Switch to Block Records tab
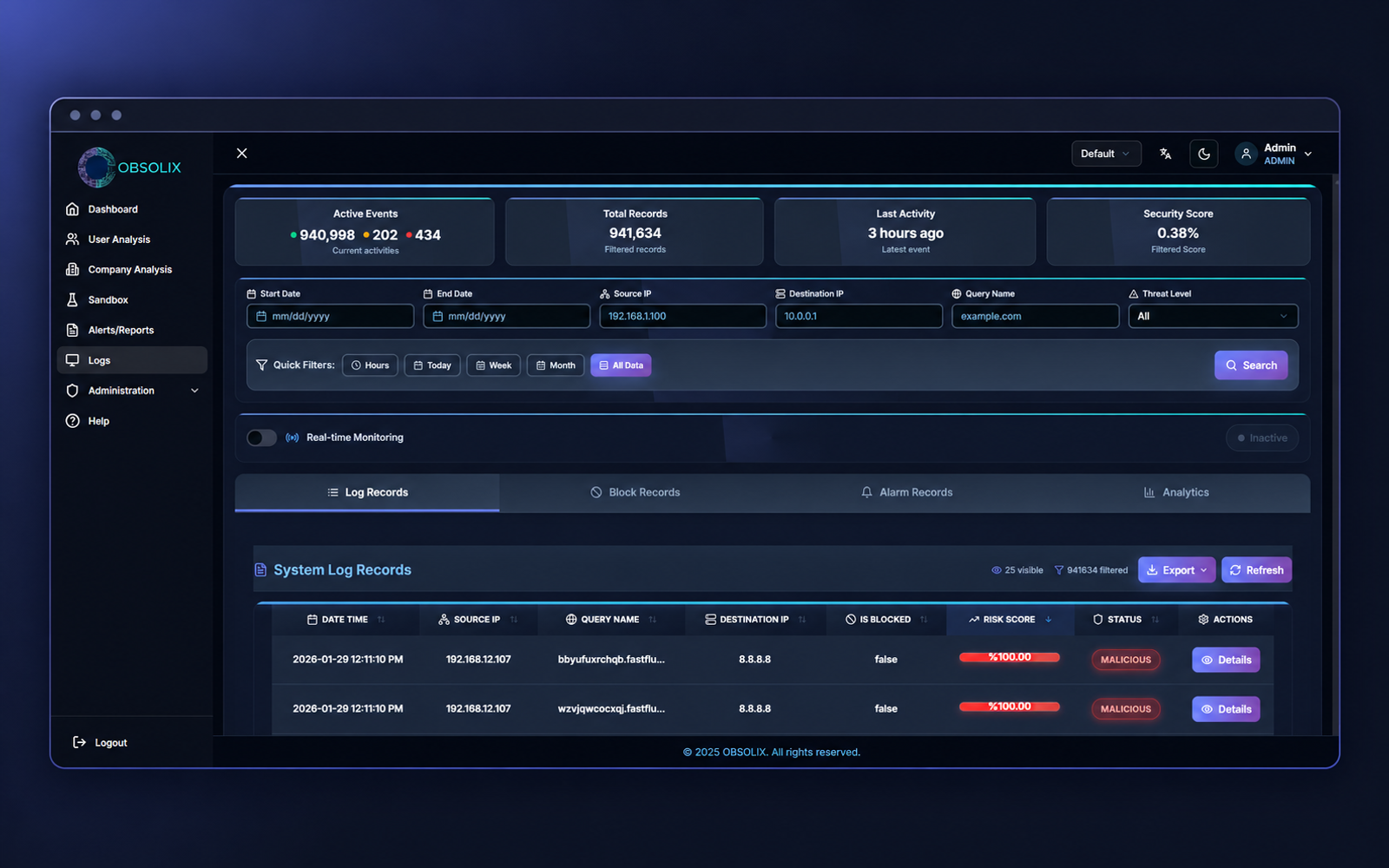Image resolution: width=1389 pixels, height=868 pixels. (x=635, y=492)
